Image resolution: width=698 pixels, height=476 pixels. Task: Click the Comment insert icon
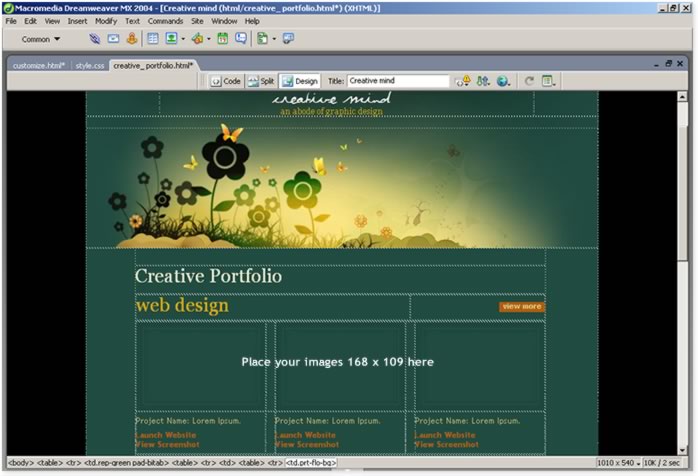point(241,39)
